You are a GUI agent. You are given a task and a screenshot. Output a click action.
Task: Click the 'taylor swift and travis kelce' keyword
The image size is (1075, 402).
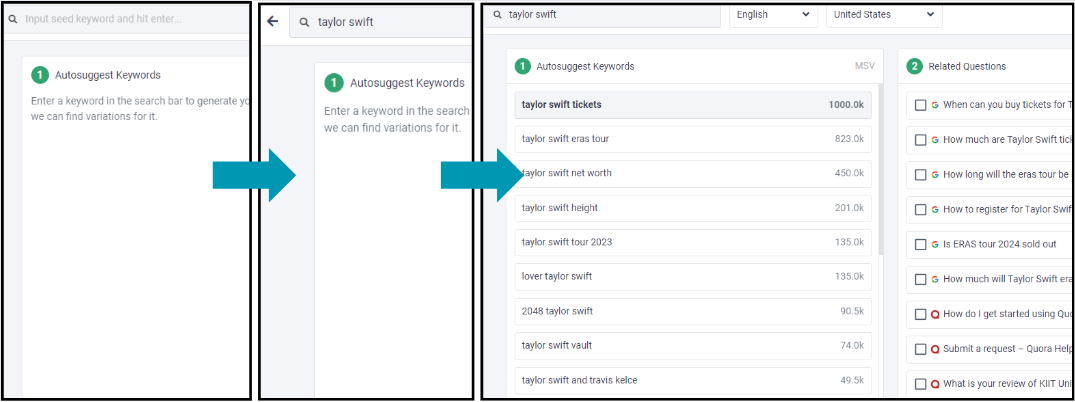(x=693, y=380)
